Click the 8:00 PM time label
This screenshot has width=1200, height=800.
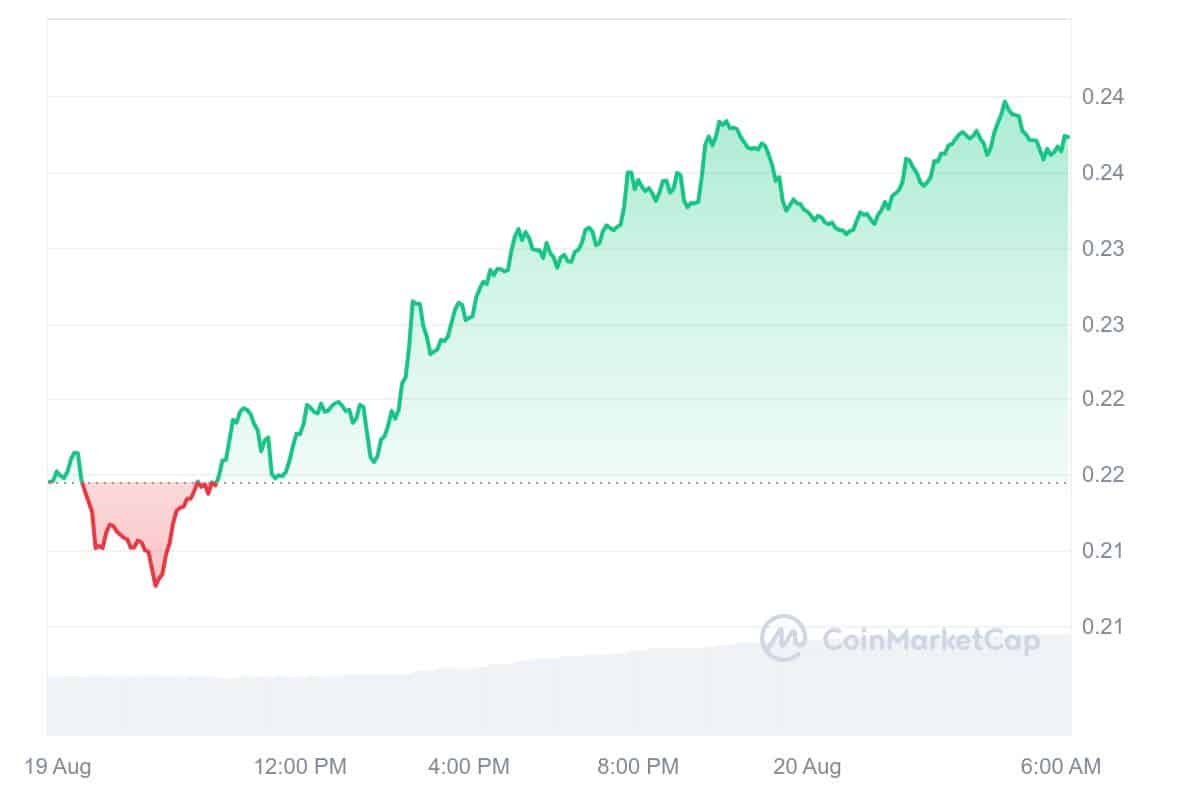(x=638, y=767)
